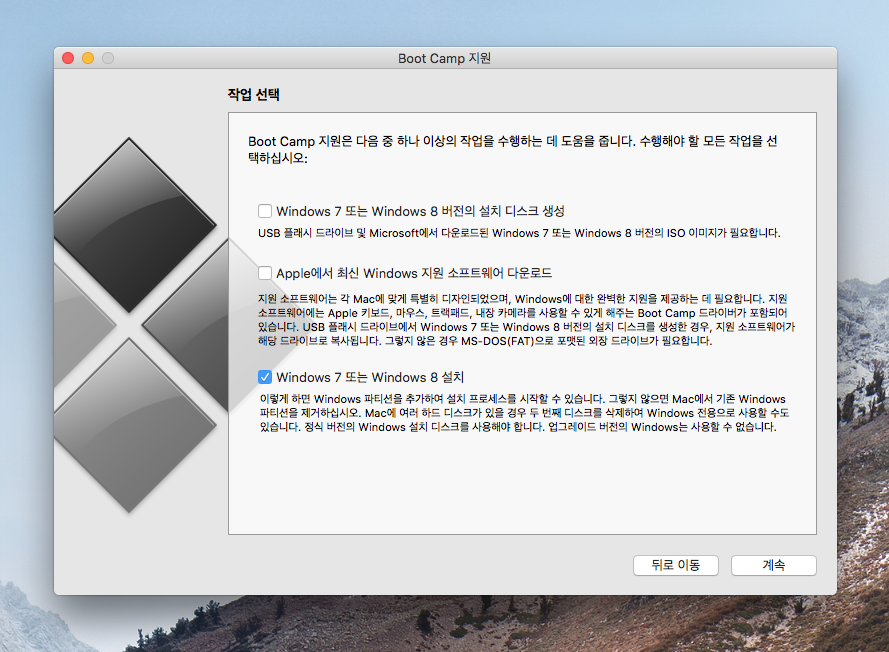The image size is (889, 652).
Task: Click the USB 플래시 드라이브 ISO description text
Action: pyautogui.click(x=519, y=233)
